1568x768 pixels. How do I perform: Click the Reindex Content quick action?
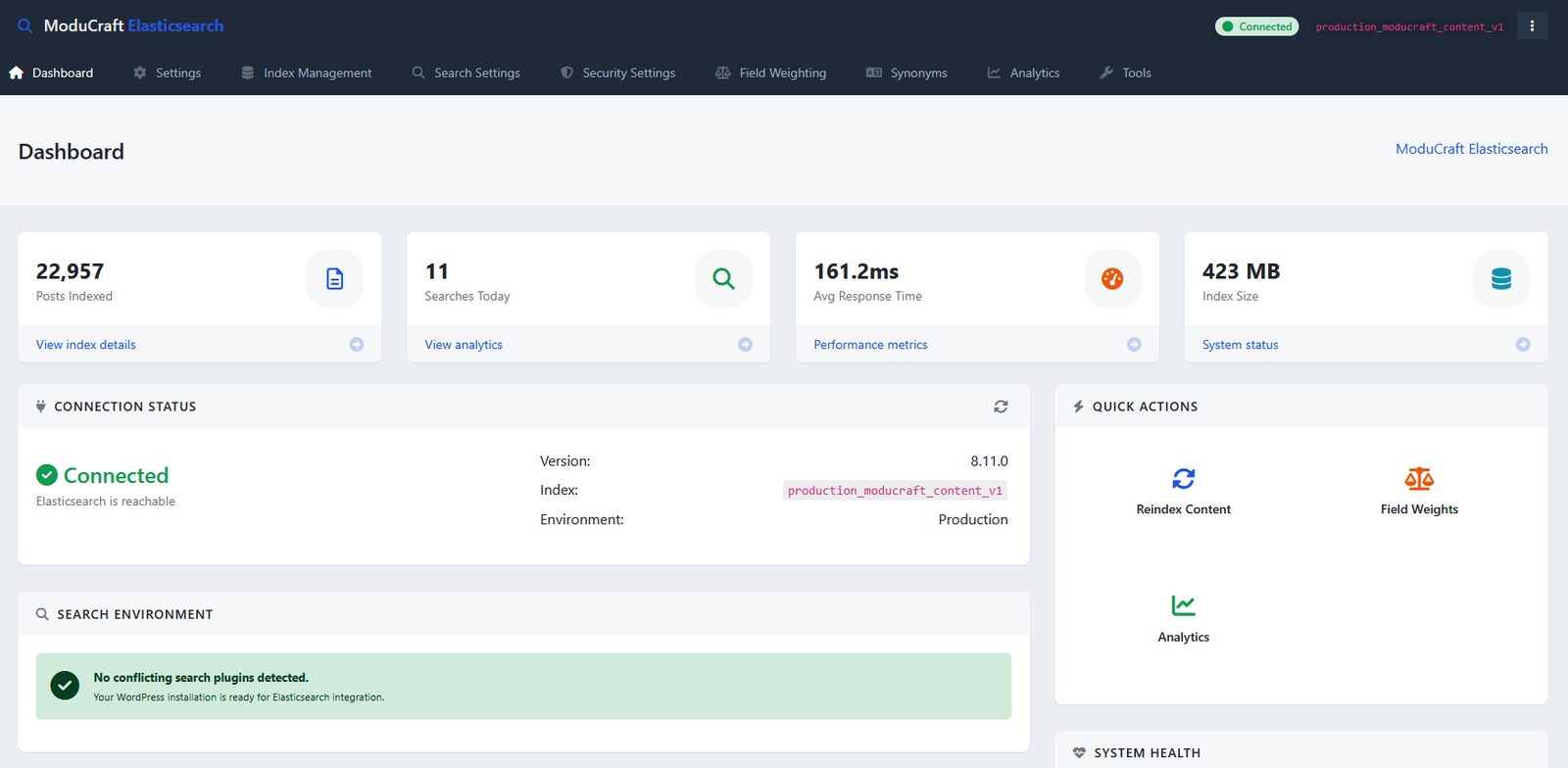coord(1184,491)
